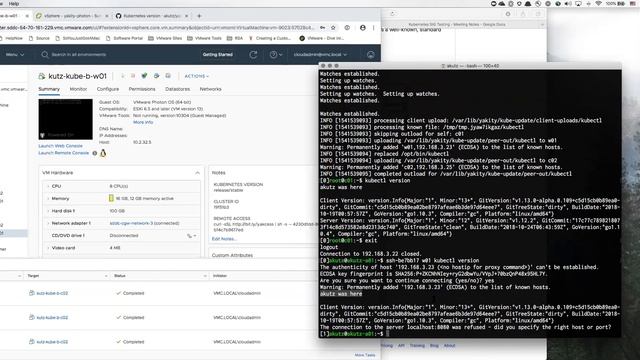Click More Tasks link in the tasks pane
This screenshot has height=360, width=640.
[365, 356]
